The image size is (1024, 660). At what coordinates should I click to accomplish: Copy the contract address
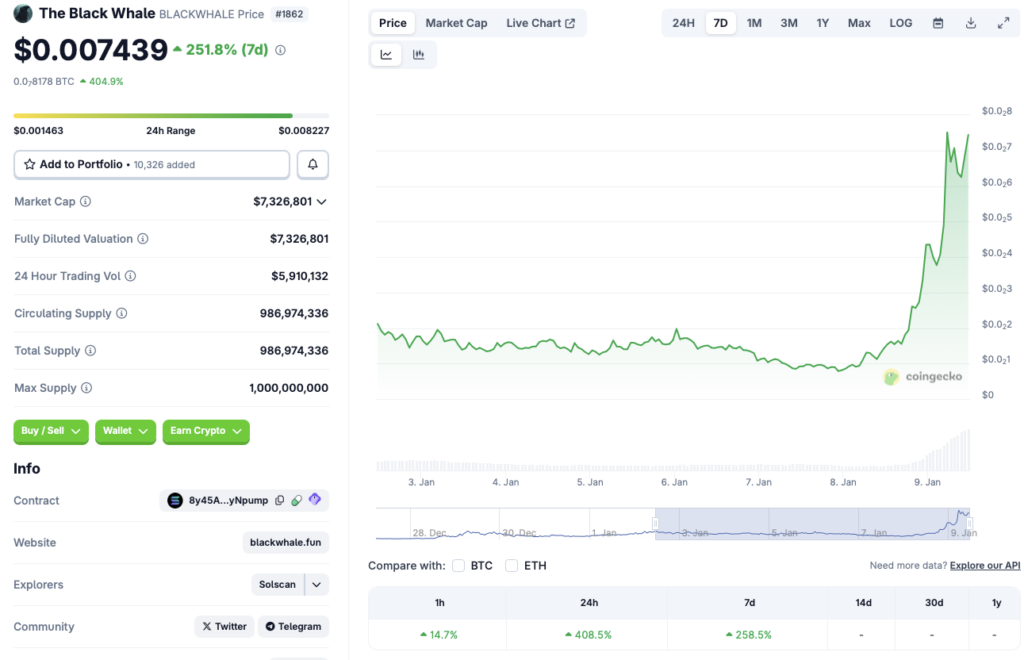click(280, 501)
